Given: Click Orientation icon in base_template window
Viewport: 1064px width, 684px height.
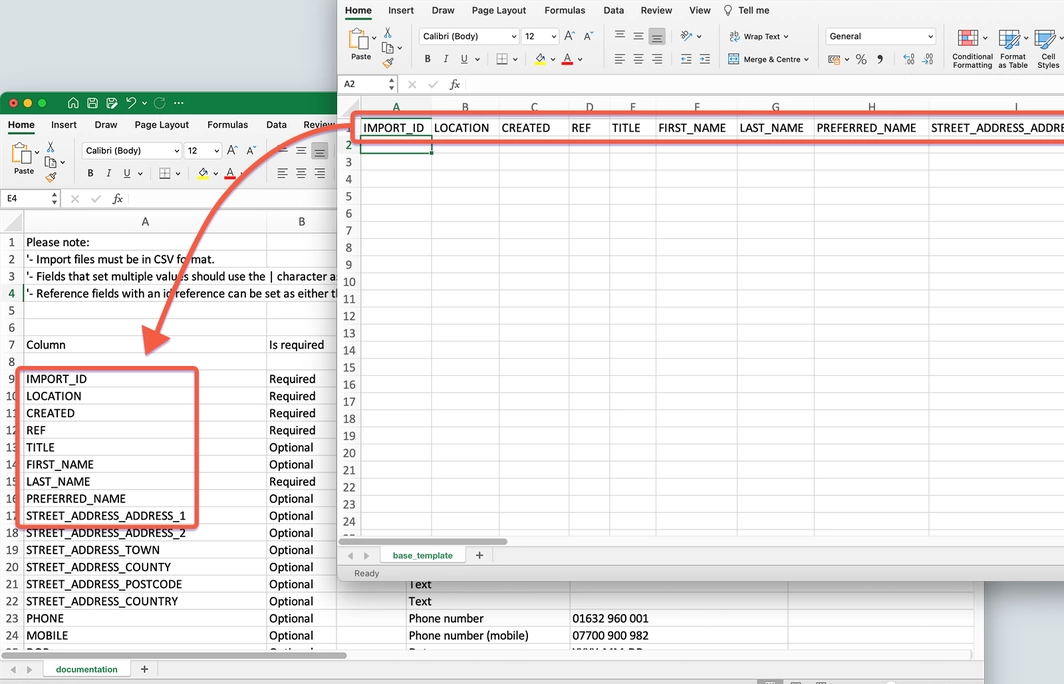Looking at the screenshot, I should click(x=687, y=36).
